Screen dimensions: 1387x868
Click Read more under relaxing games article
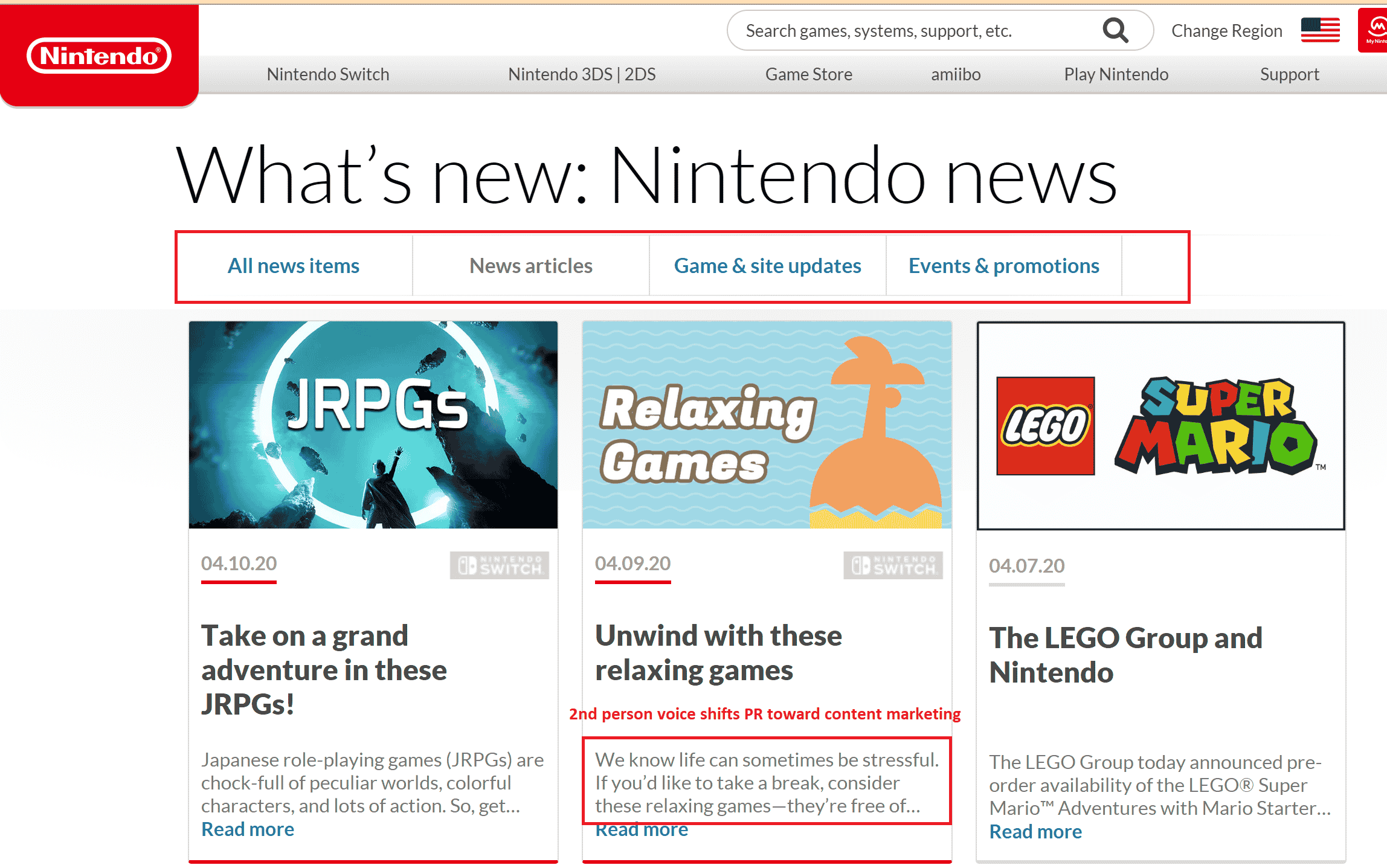[x=642, y=831]
